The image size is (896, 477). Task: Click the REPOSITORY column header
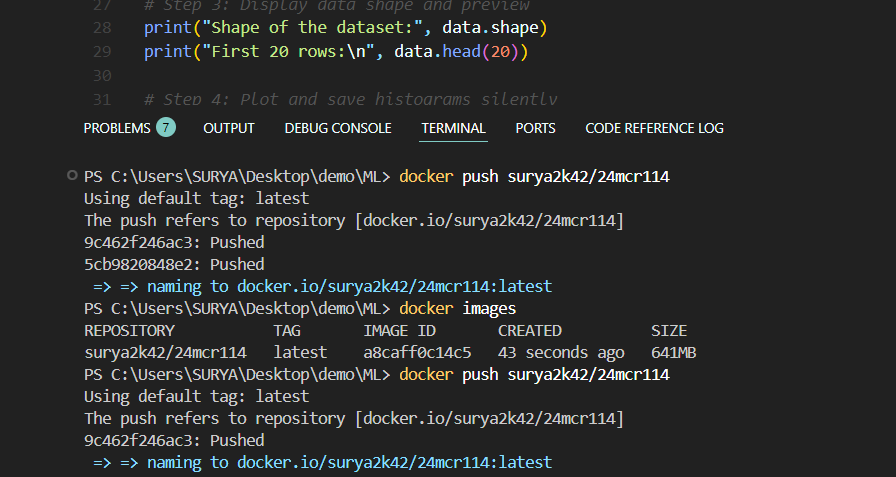[129, 331]
